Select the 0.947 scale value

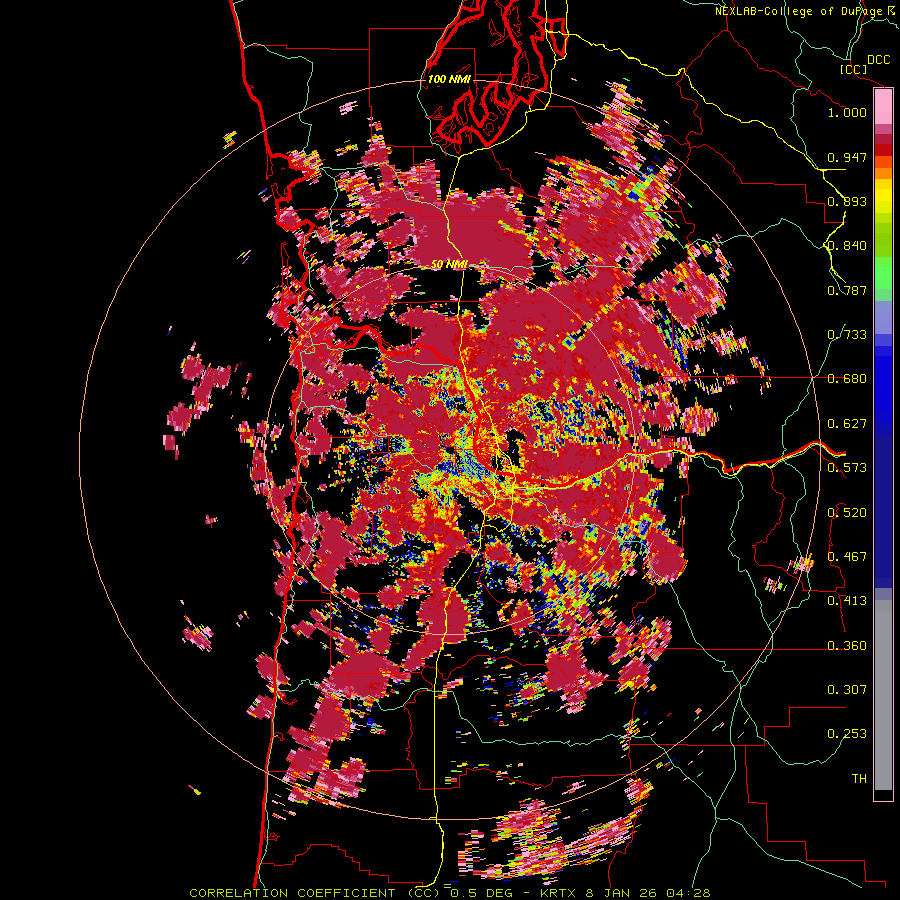tap(847, 157)
